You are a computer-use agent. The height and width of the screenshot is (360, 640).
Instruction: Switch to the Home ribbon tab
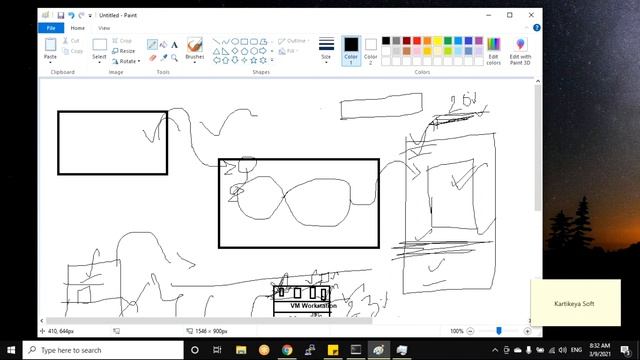click(x=78, y=28)
